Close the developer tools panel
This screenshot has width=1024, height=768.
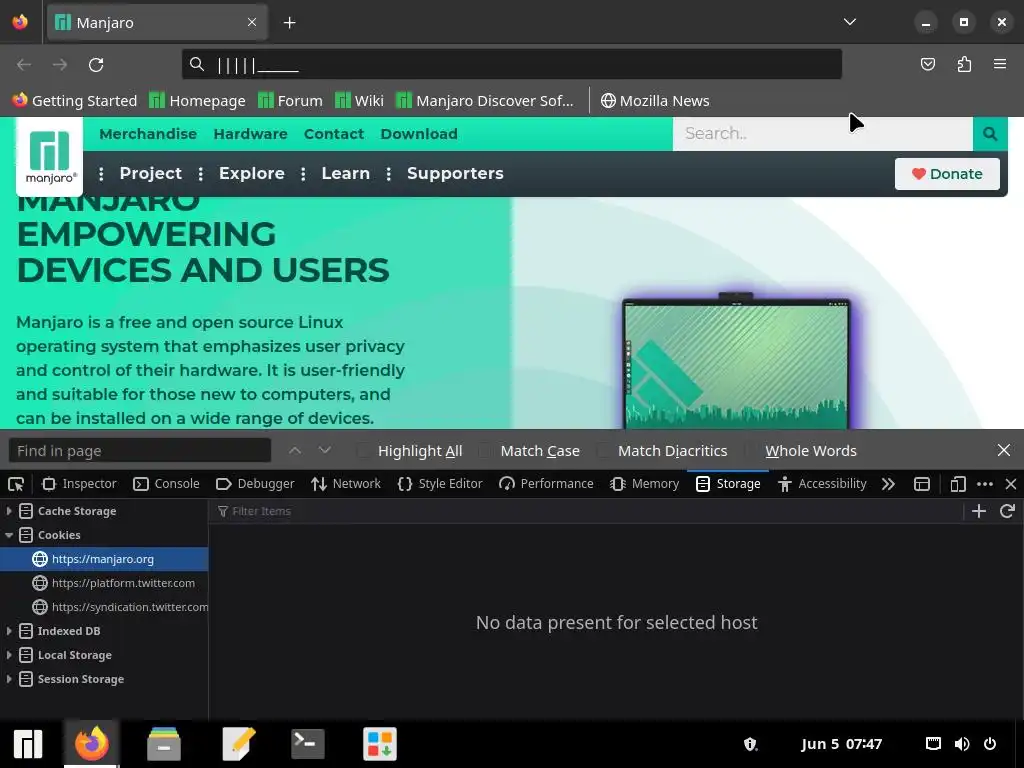click(1011, 484)
